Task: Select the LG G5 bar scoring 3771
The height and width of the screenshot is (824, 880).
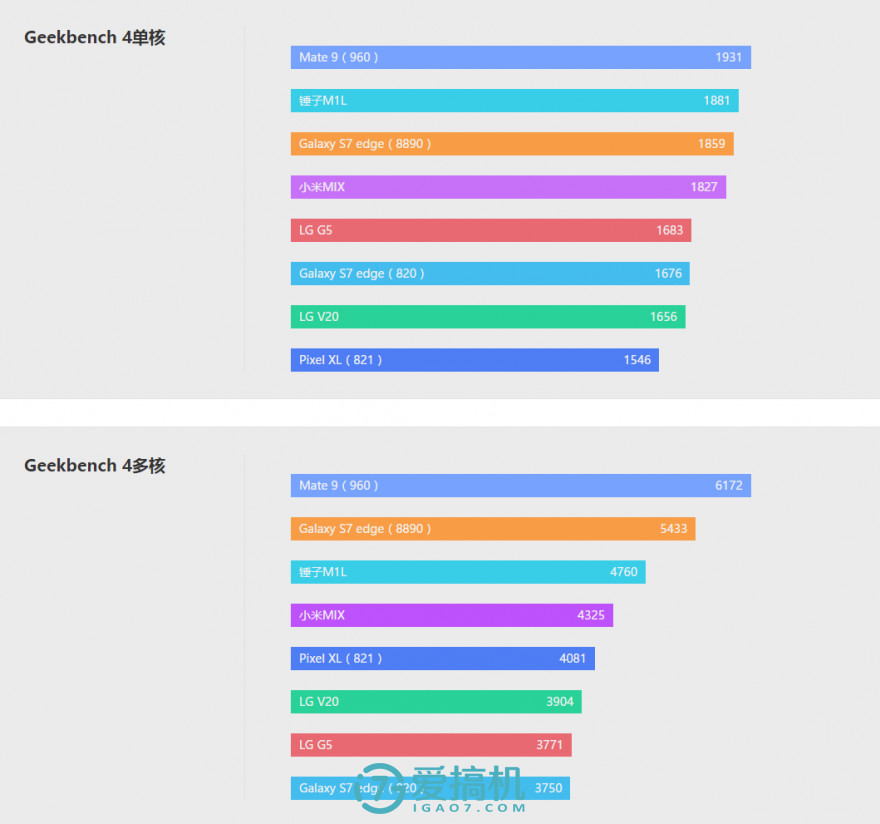Action: [x=430, y=745]
